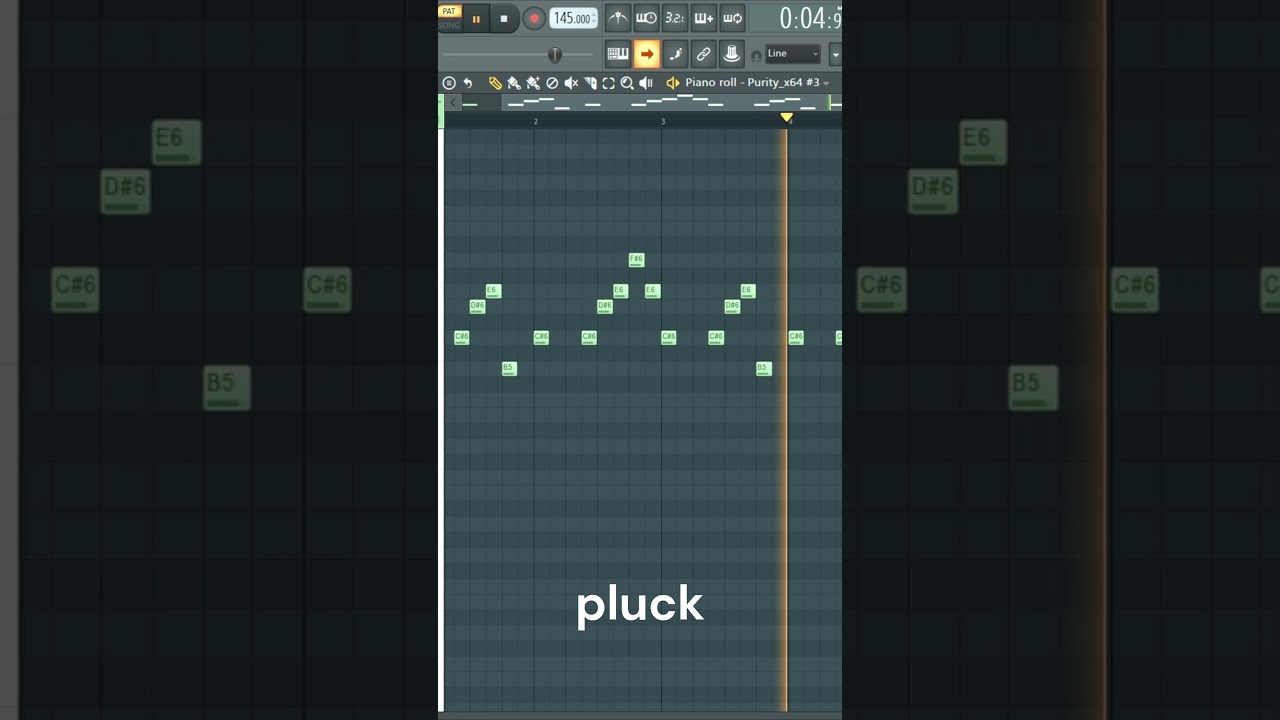Viewport: 1280px width, 720px height.
Task: Expand arrow after Purity_x64 #3 title
Action: coord(826,84)
